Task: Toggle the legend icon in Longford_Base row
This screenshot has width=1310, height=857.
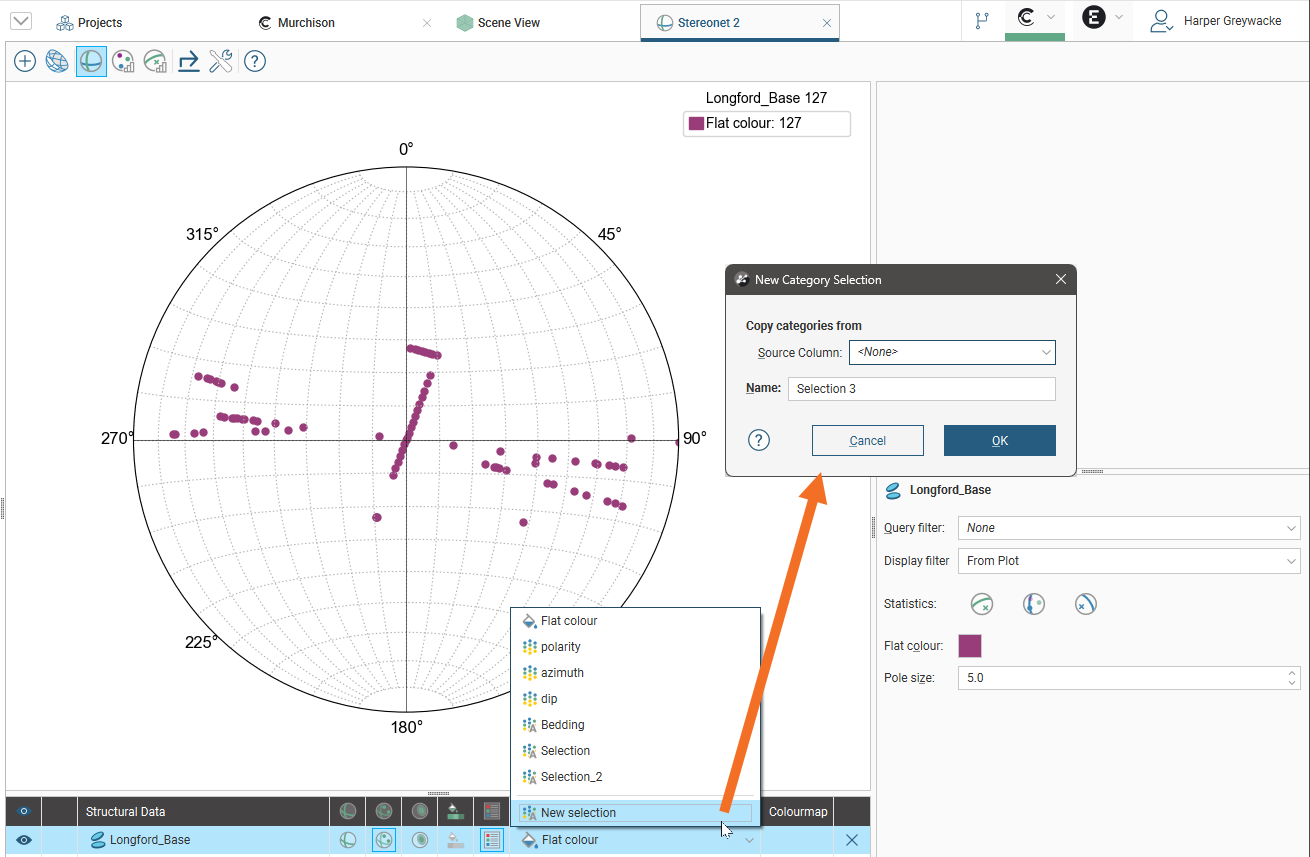Action: [x=491, y=840]
